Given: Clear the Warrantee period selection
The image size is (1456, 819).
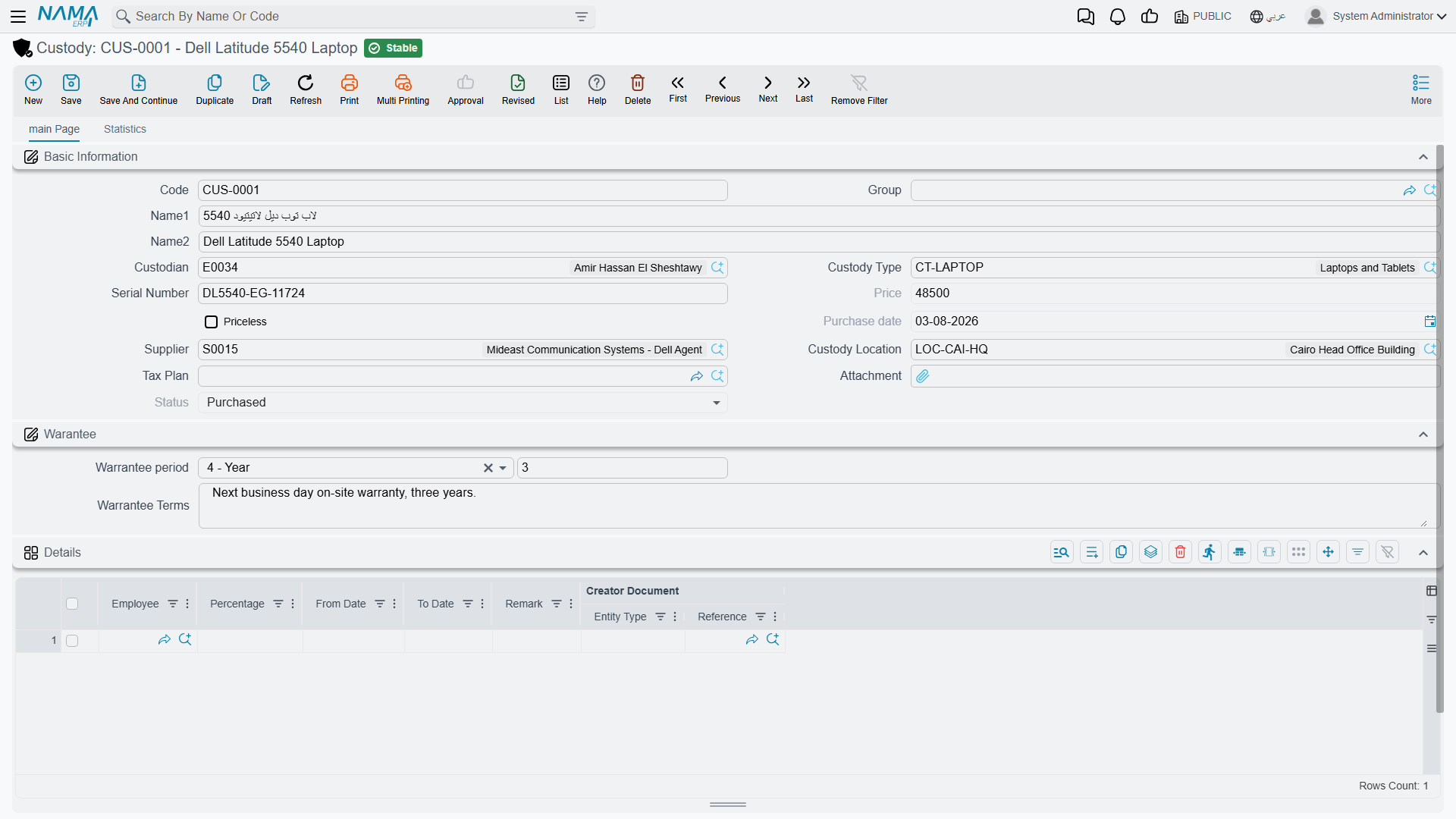Looking at the screenshot, I should [488, 468].
